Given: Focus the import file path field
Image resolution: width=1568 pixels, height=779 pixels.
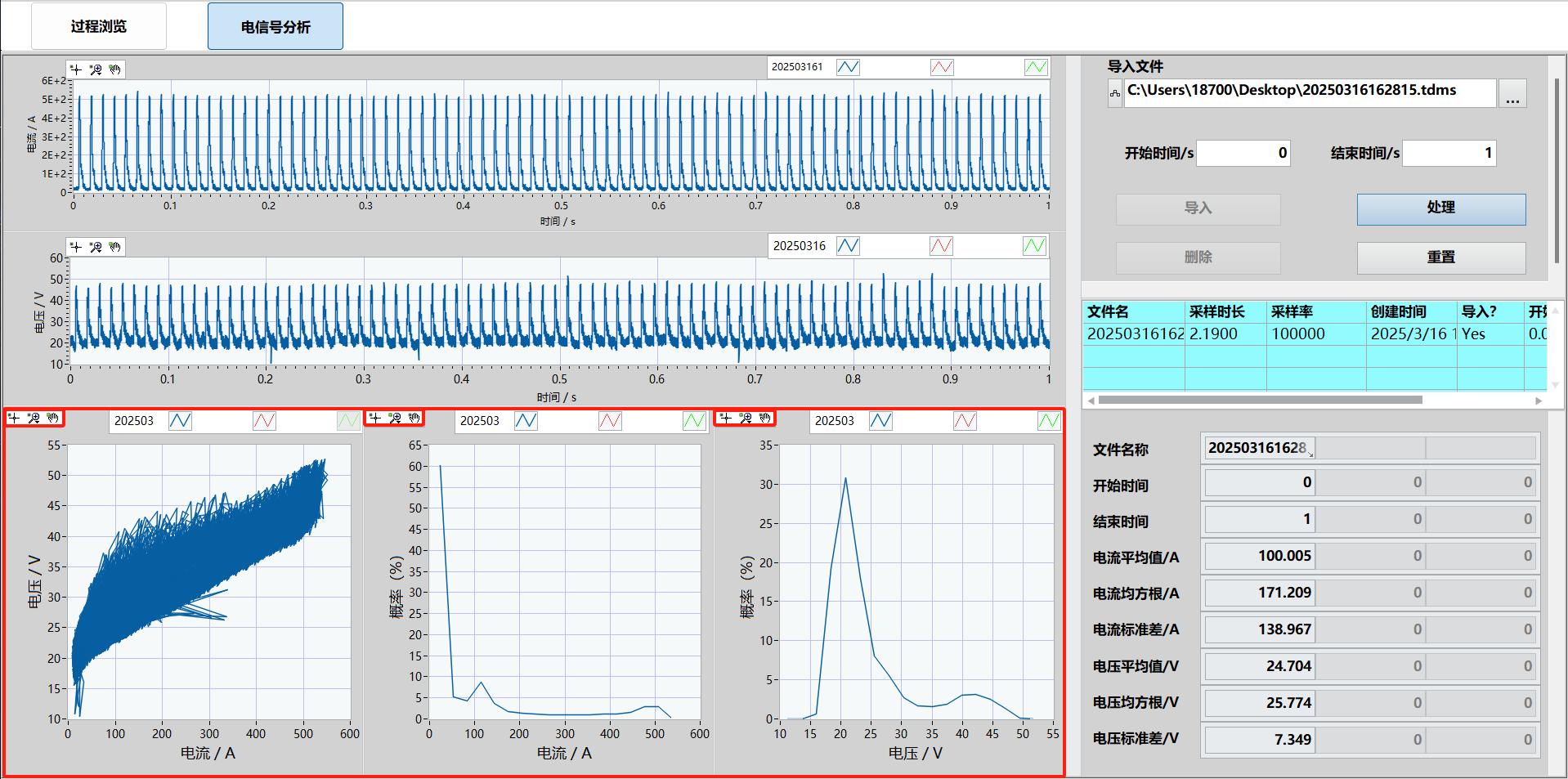Looking at the screenshot, I should tap(1310, 92).
